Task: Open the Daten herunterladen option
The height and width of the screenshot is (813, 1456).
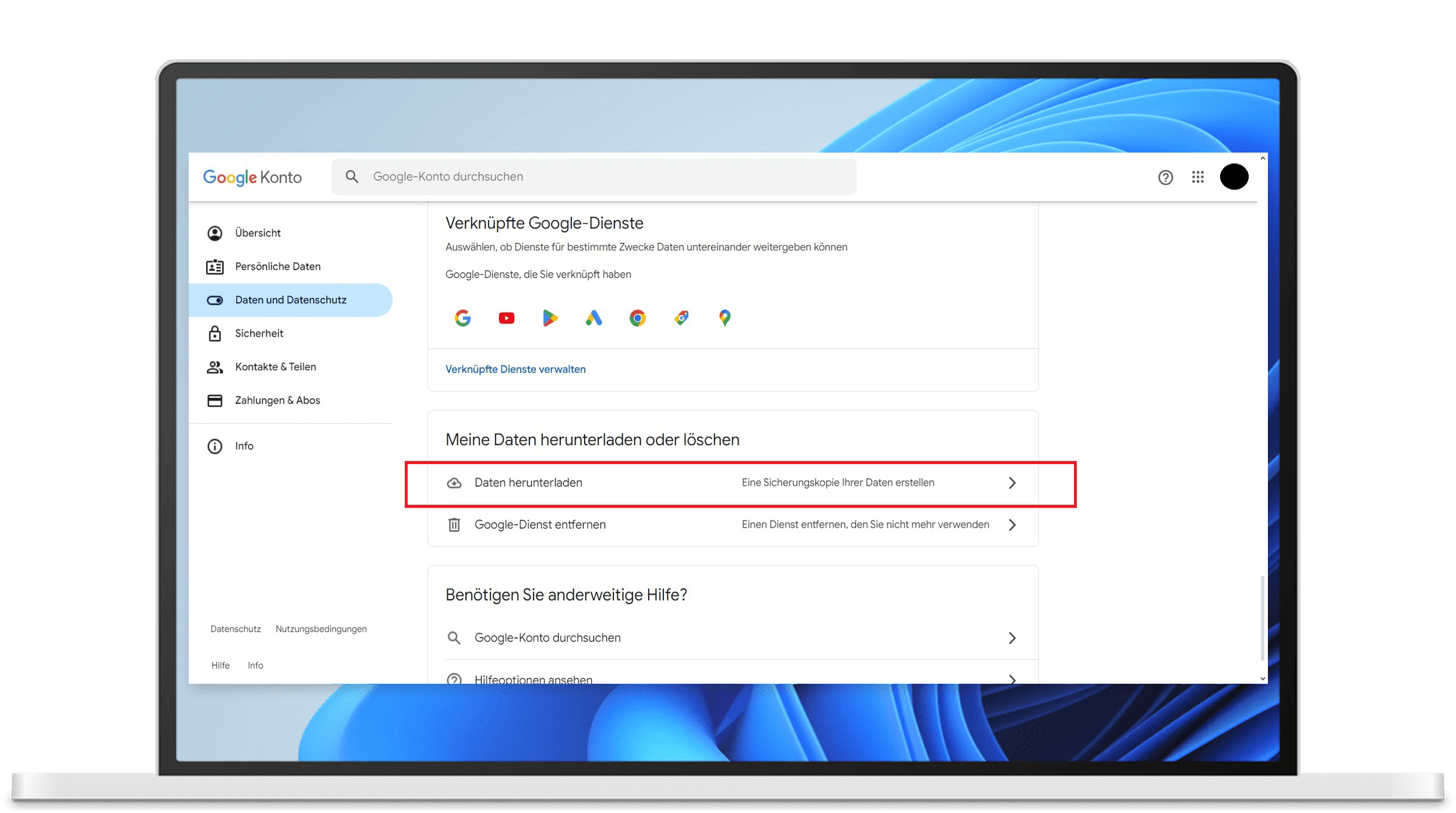Action: [x=733, y=483]
